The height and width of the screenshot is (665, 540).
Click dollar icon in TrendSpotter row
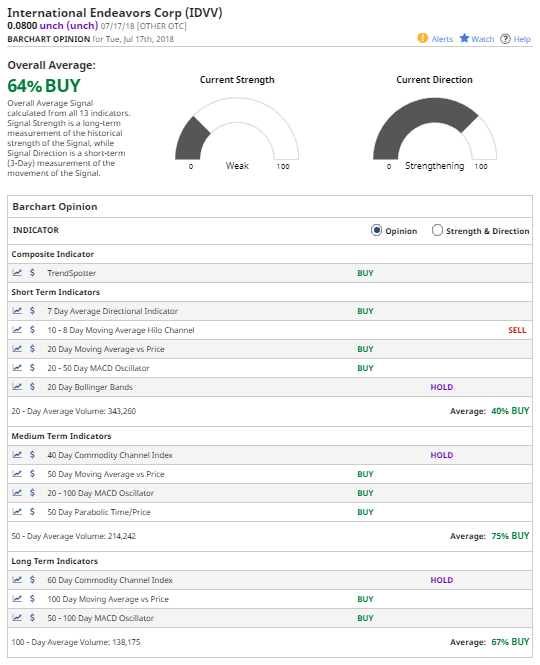click(x=32, y=273)
